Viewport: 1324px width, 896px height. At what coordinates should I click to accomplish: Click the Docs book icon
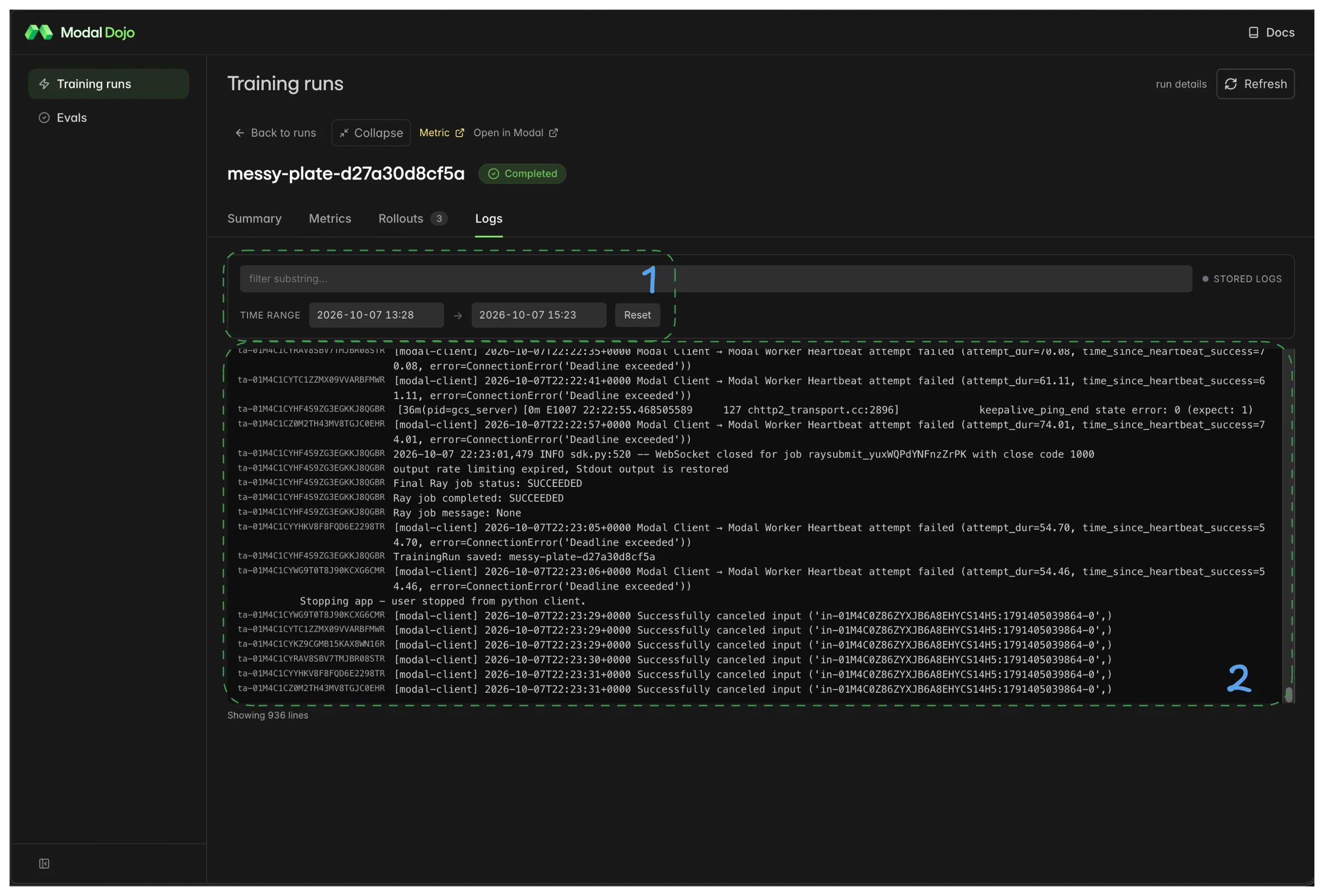pyautogui.click(x=1253, y=33)
